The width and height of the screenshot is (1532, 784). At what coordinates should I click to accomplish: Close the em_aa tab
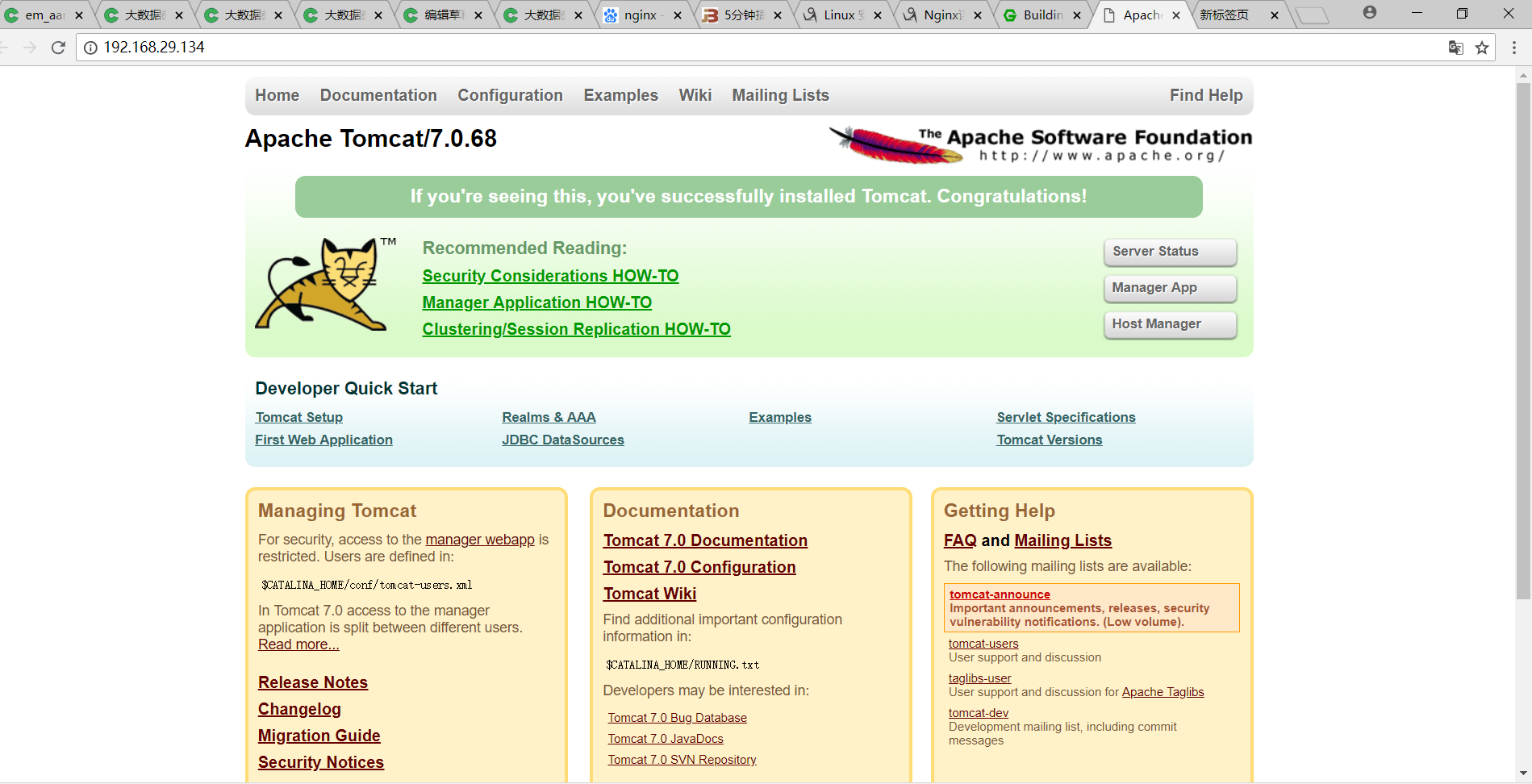[79, 15]
